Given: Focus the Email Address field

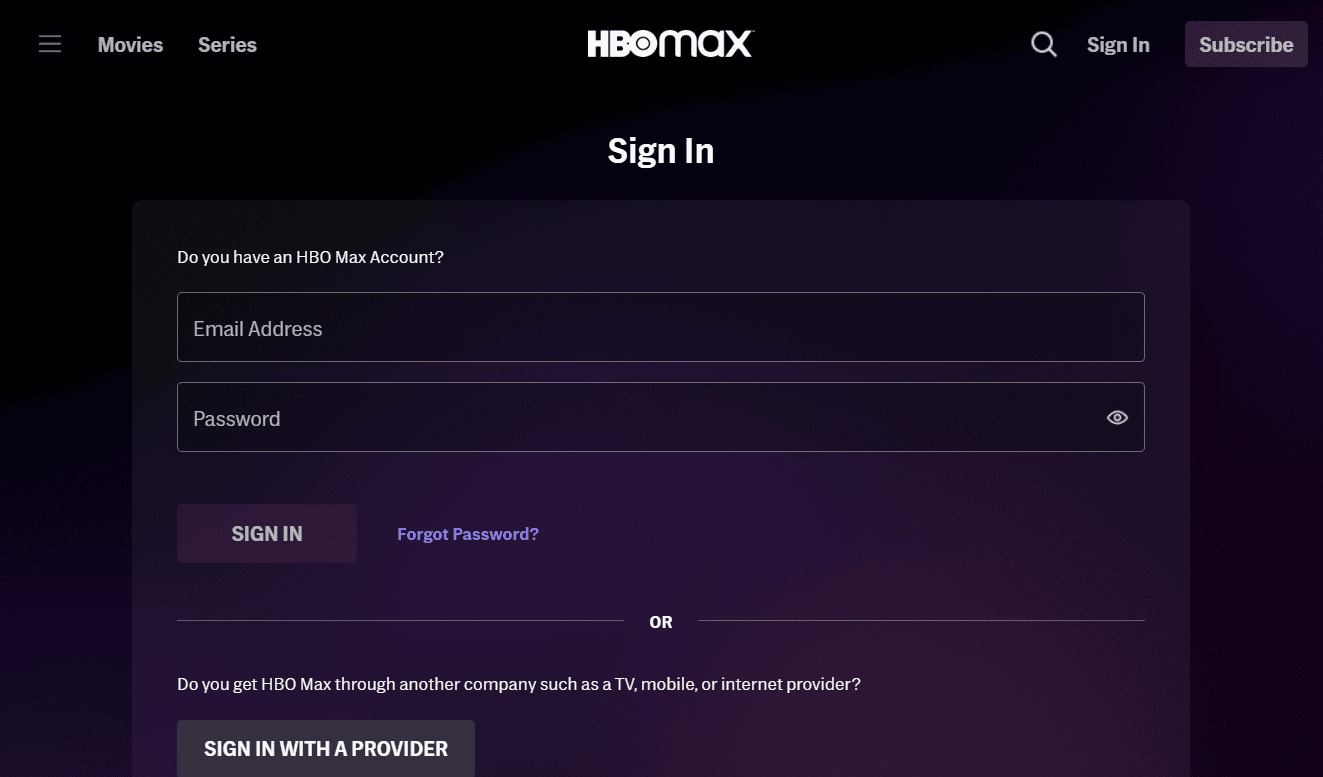Looking at the screenshot, I should tap(660, 327).
